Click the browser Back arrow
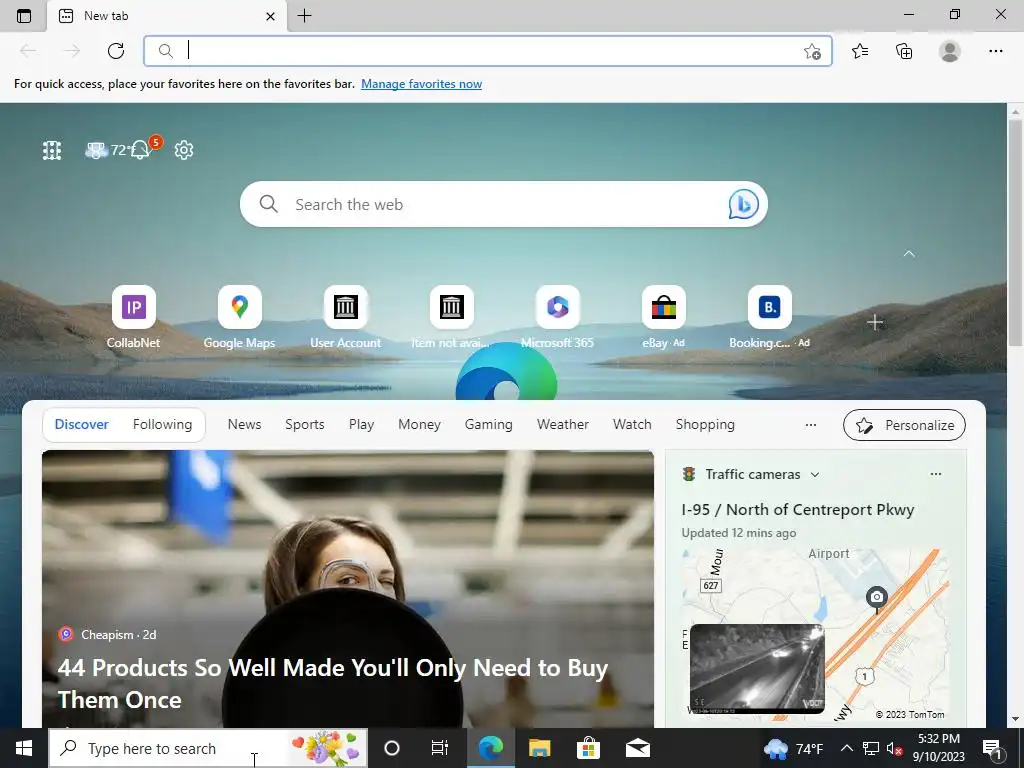This screenshot has width=1024, height=768. [x=28, y=51]
